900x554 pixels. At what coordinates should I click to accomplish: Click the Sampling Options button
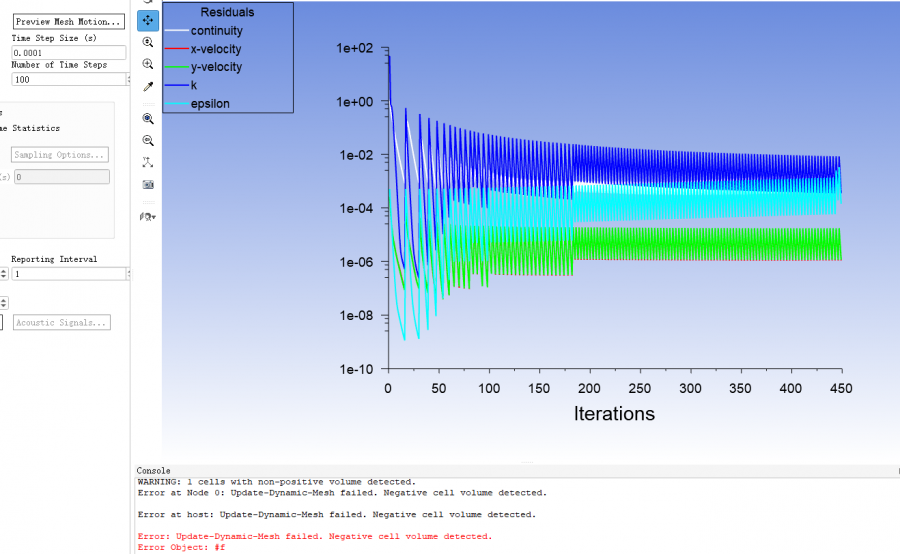pyautogui.click(x=60, y=154)
